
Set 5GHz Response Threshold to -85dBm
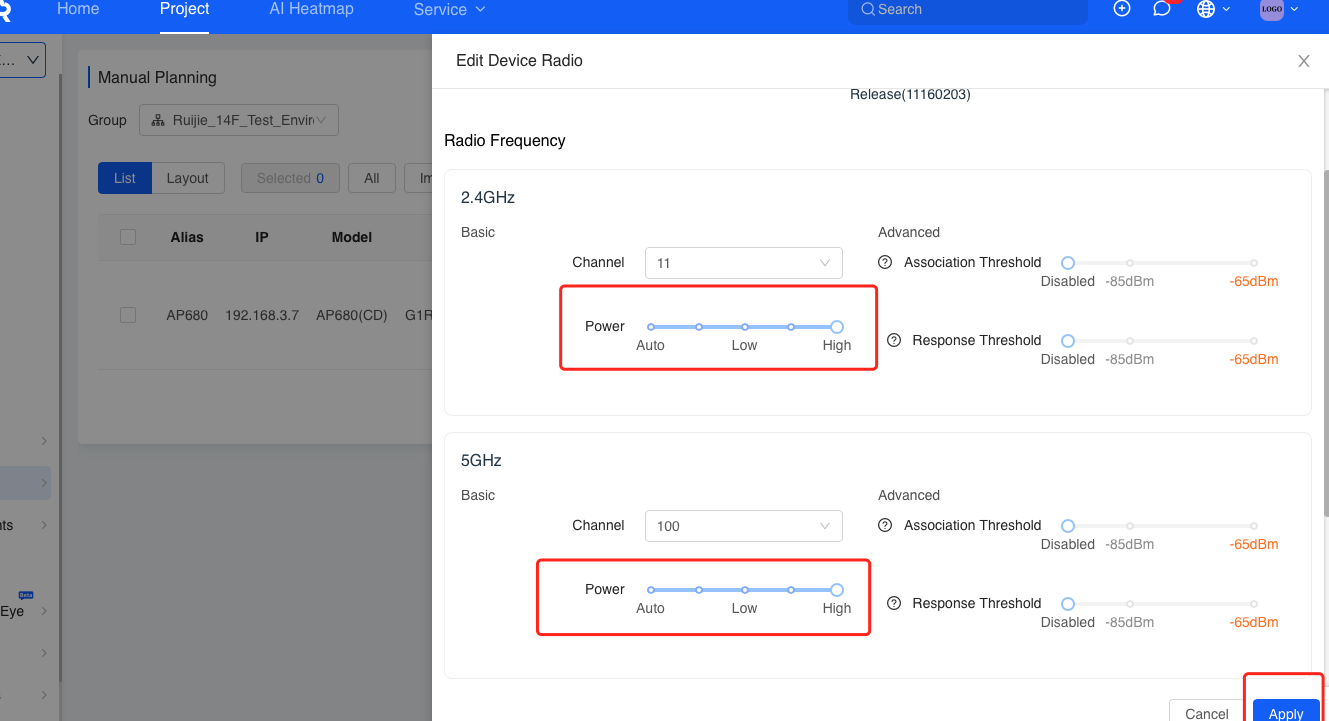1130,604
